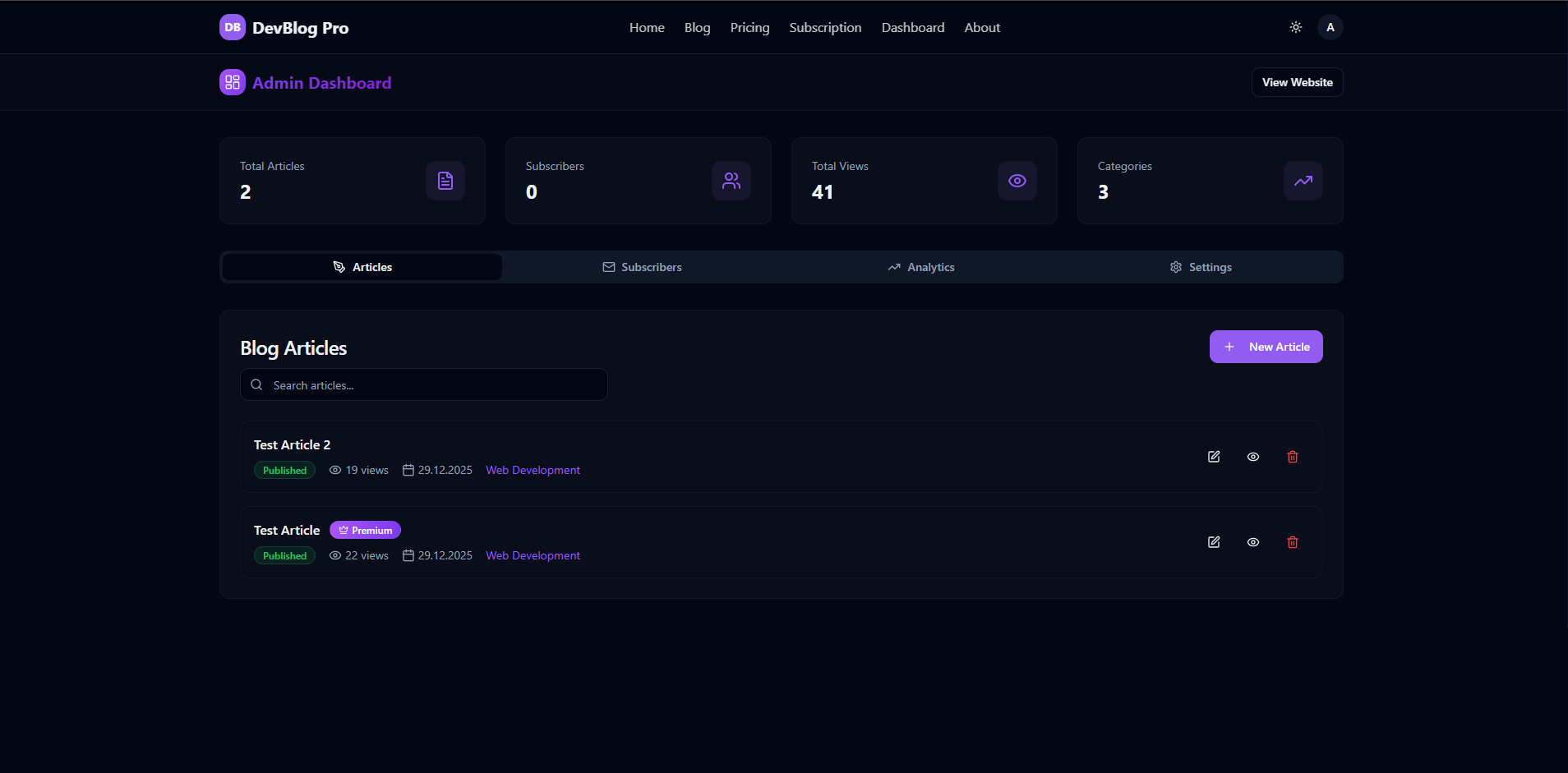Click the New Article button
Viewport: 1568px width, 773px height.
click(x=1266, y=346)
